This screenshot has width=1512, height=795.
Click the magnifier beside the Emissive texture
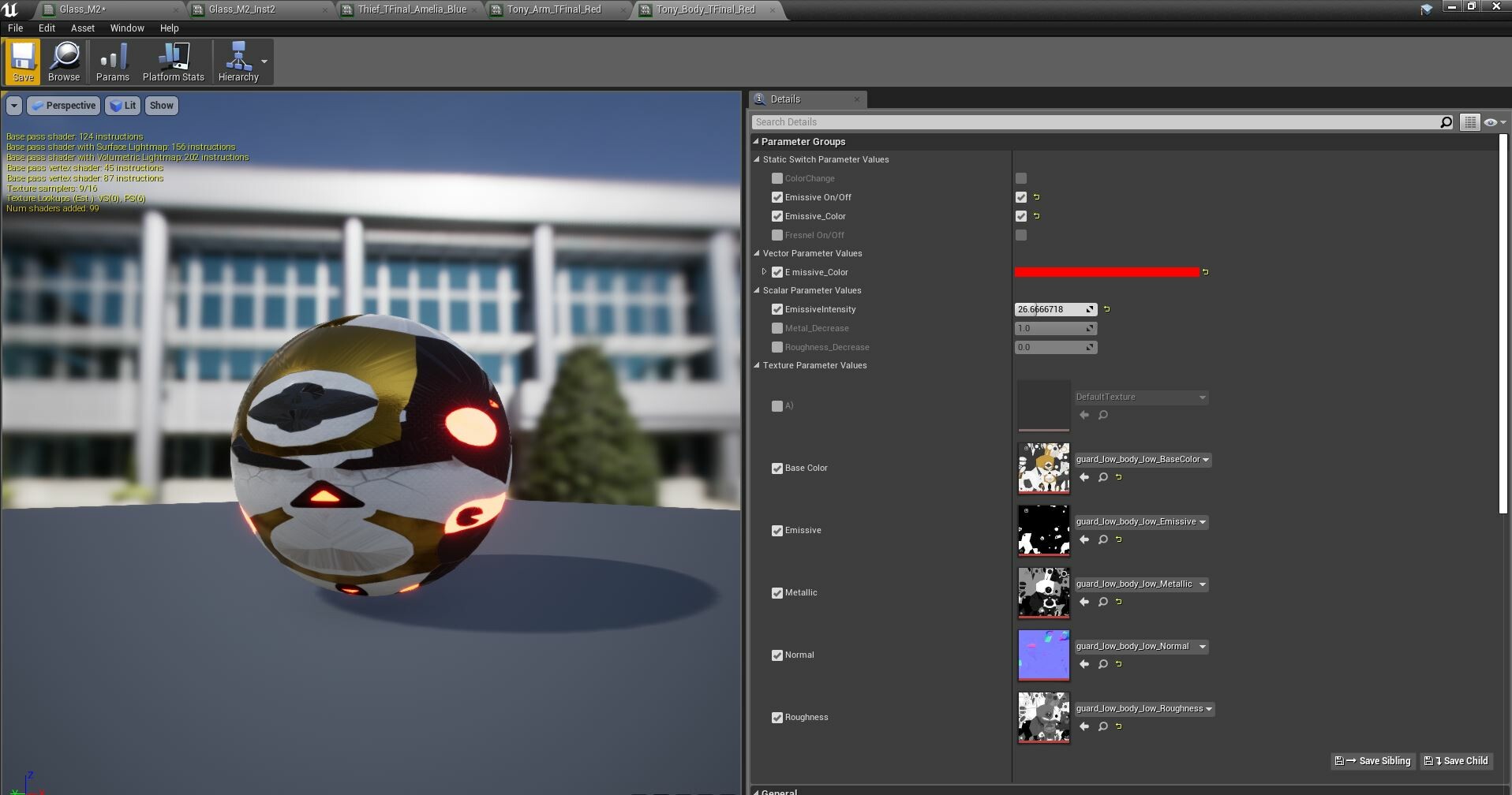click(x=1102, y=539)
